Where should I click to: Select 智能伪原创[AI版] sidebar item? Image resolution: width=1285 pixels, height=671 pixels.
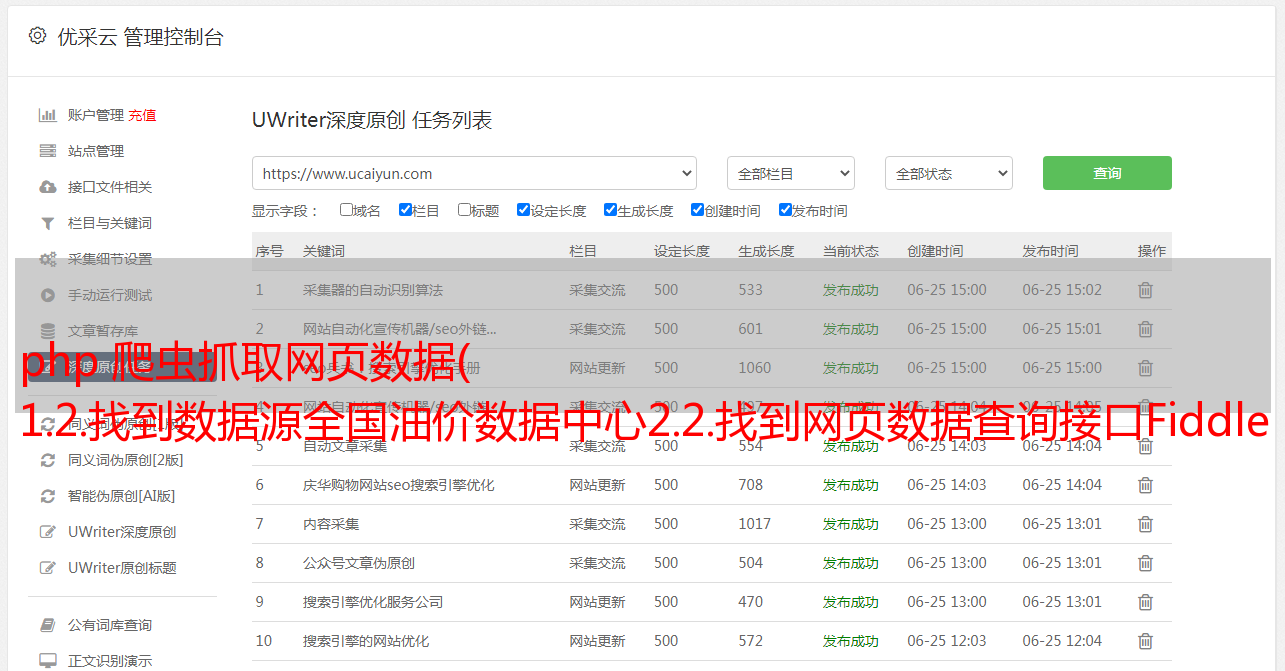[x=121, y=496]
